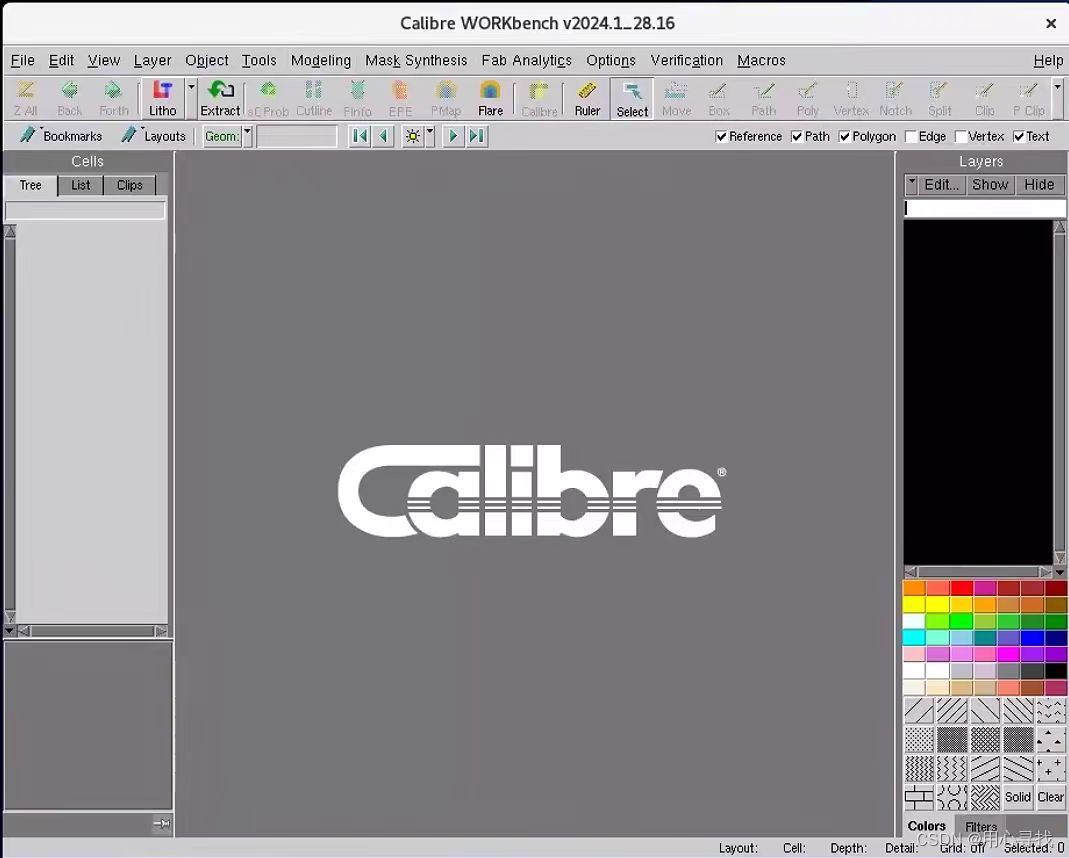Select the Z All zoom icon
The width and height of the screenshot is (1069, 858).
[x=25, y=98]
